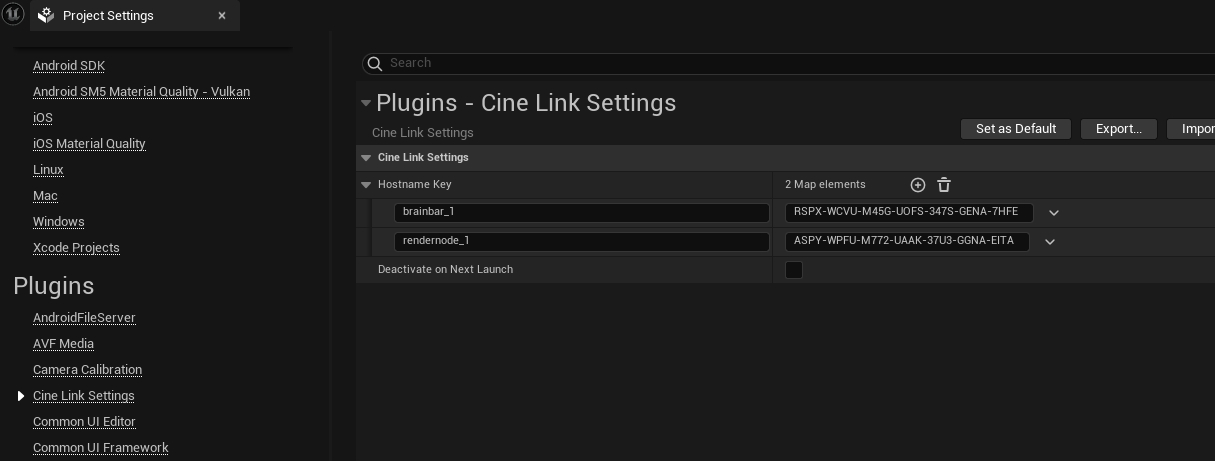The height and width of the screenshot is (461, 1215).
Task: Click the add map element plus icon
Action: (918, 185)
